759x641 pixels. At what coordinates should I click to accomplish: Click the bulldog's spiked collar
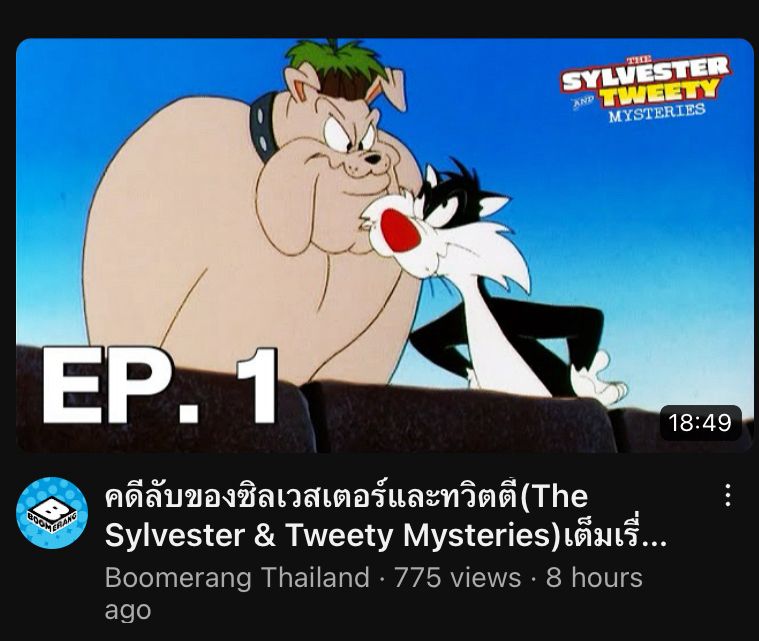coord(264,127)
